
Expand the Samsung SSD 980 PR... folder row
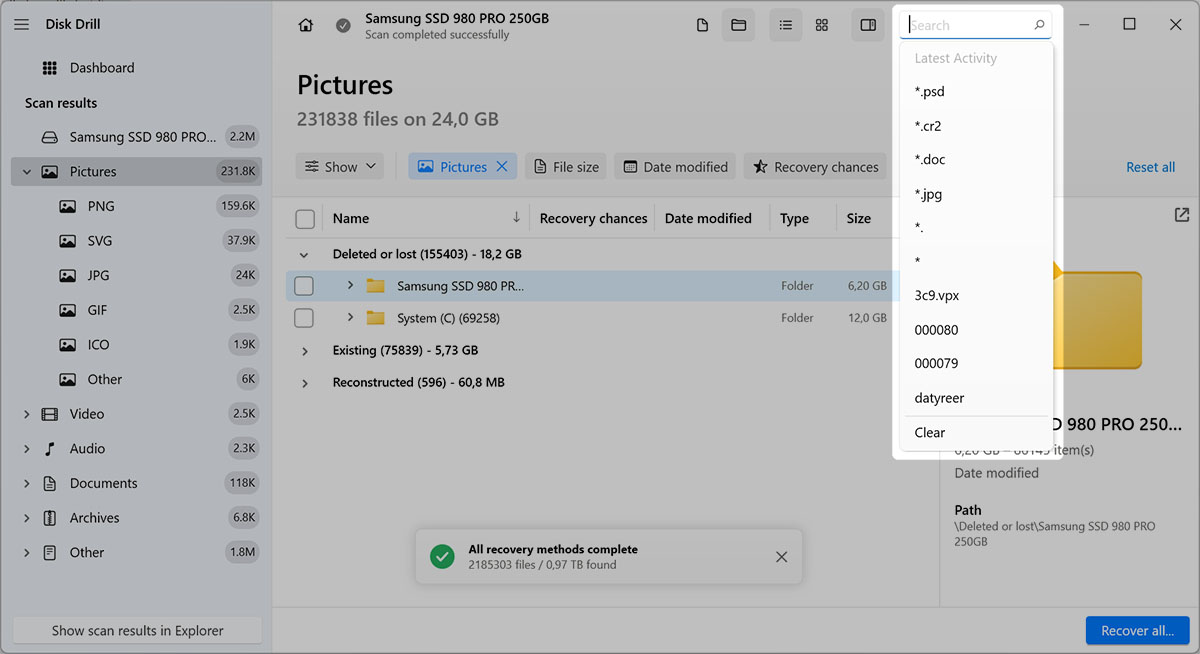(x=350, y=285)
